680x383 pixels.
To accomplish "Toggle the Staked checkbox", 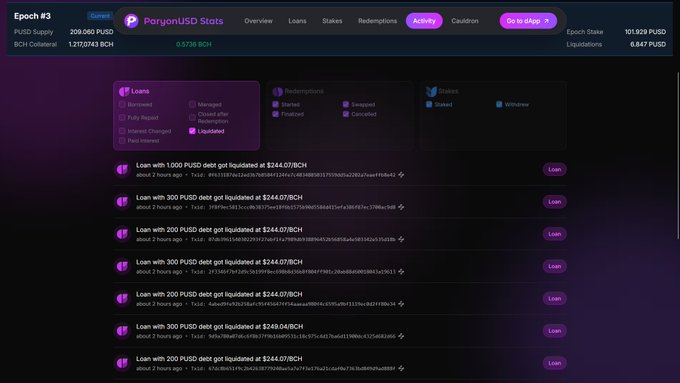I will [429, 105].
